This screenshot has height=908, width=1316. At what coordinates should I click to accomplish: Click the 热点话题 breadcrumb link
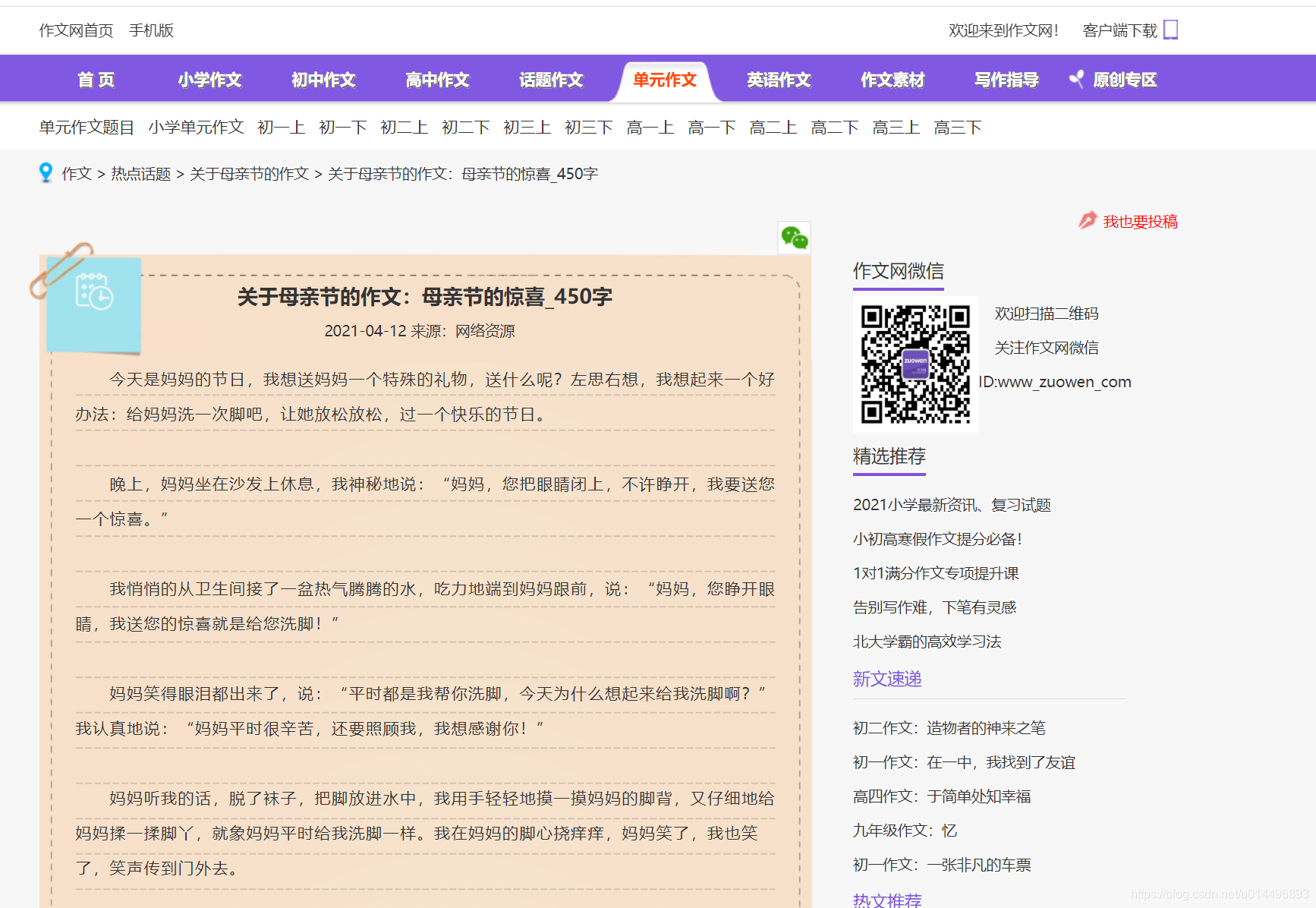[x=141, y=174]
